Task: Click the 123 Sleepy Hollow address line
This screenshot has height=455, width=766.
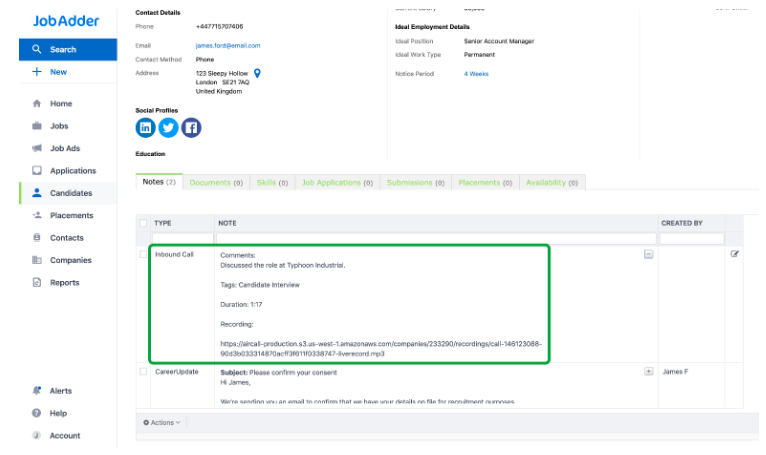Action: (x=222, y=73)
